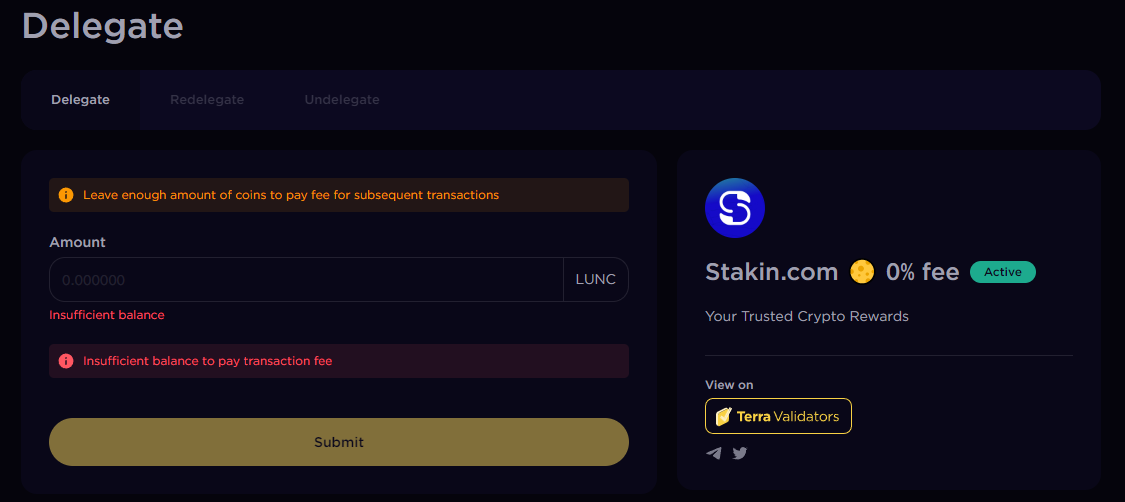The height and width of the screenshot is (502, 1125).
Task: Open the Telegram link icon
Action: tap(714, 453)
